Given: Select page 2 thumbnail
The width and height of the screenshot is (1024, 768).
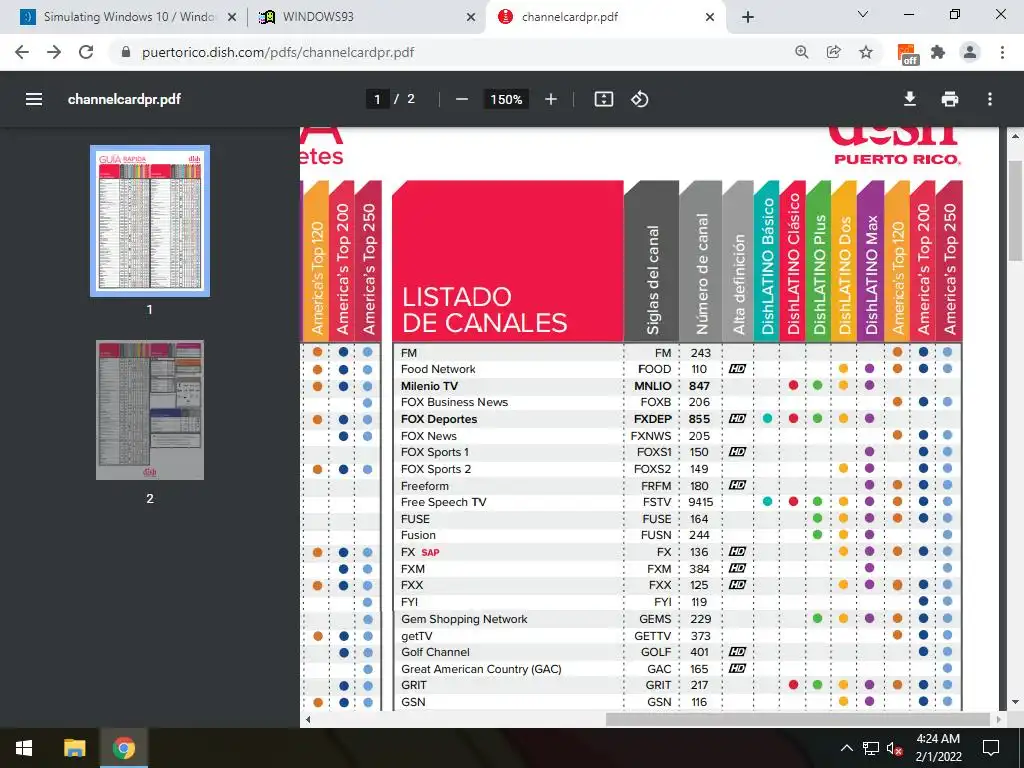Looking at the screenshot, I should (150, 410).
